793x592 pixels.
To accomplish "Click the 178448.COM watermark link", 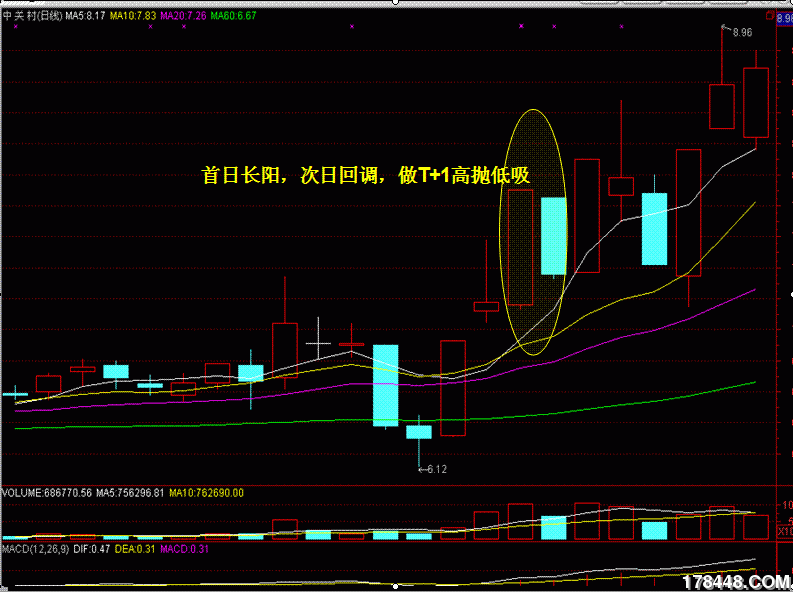I will click(734, 582).
